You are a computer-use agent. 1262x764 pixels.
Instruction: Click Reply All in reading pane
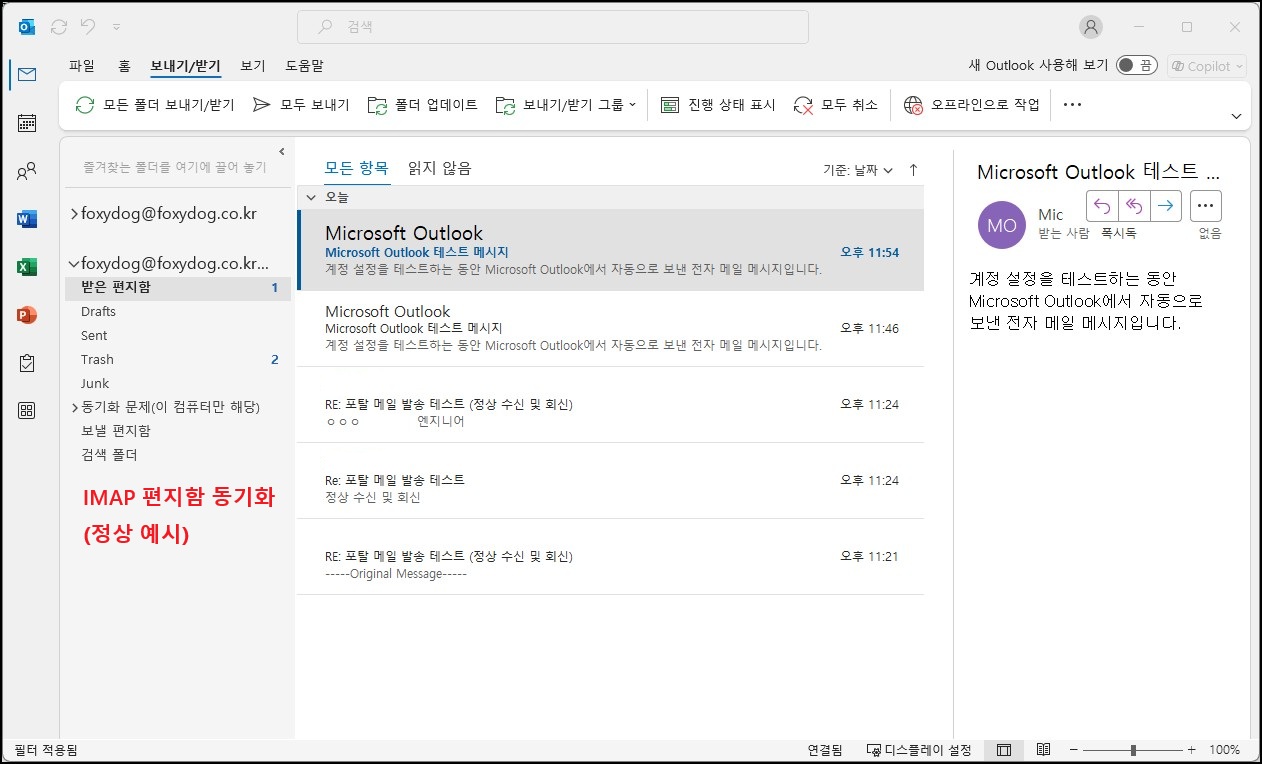point(1134,206)
